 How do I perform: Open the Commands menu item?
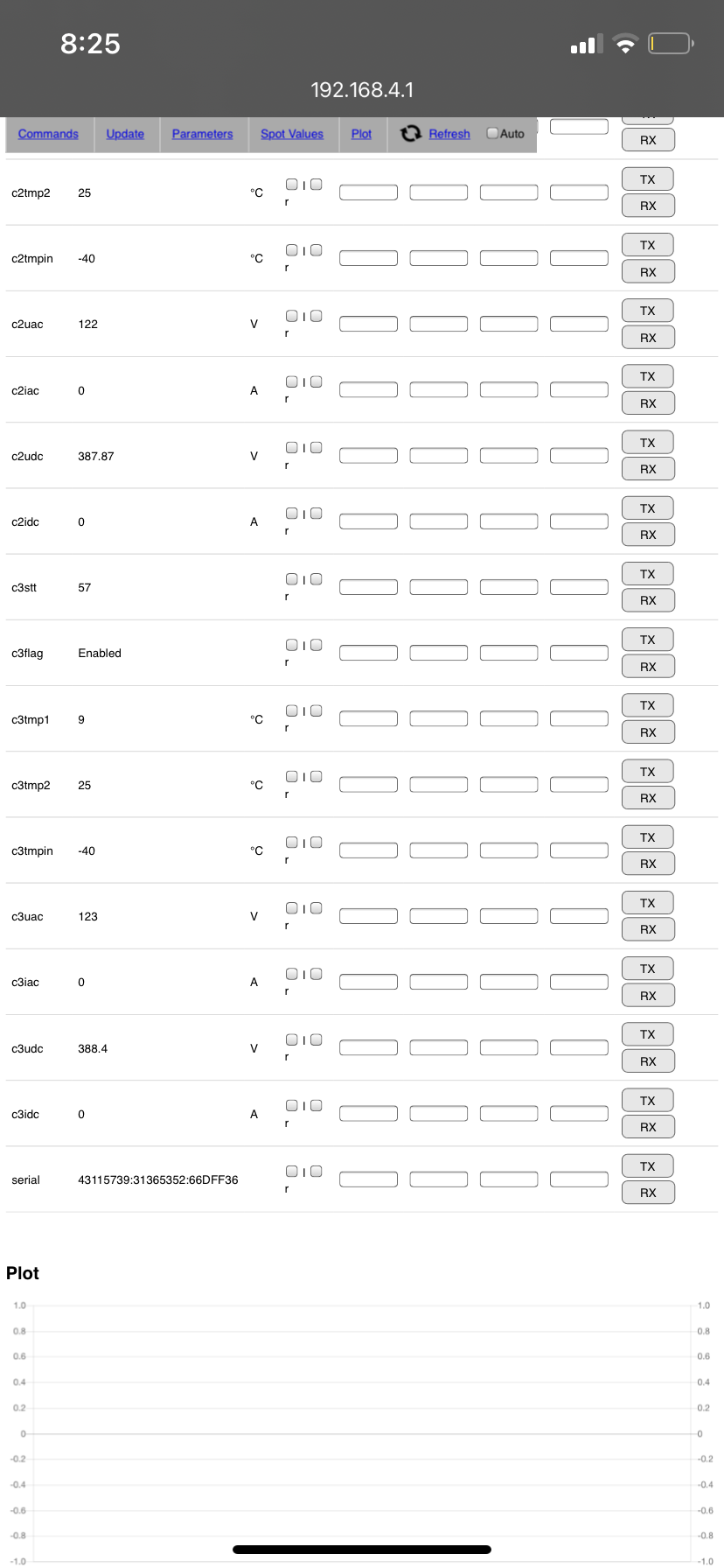48,134
